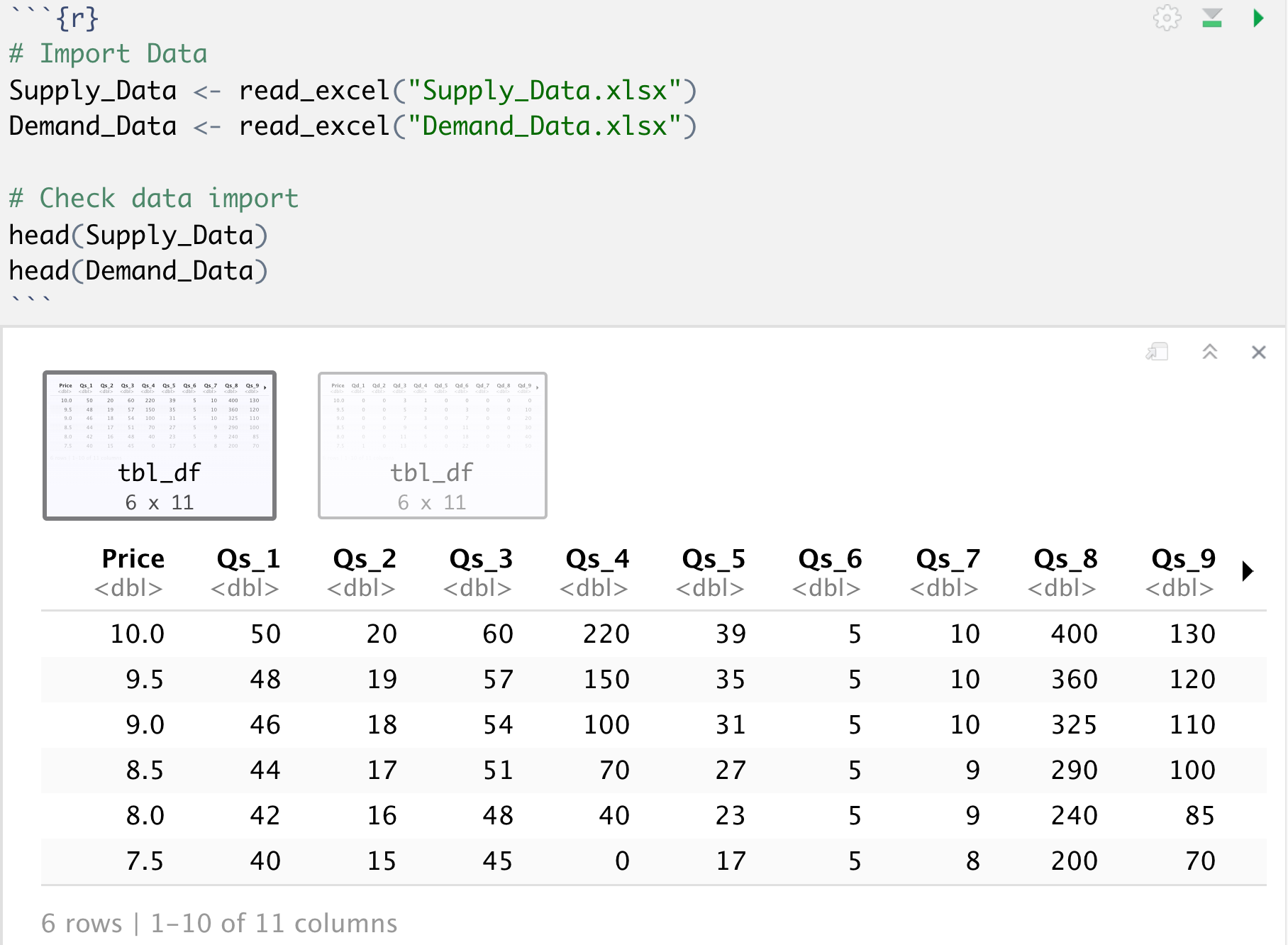Collapse the chunk output with double chevron

(x=1210, y=352)
